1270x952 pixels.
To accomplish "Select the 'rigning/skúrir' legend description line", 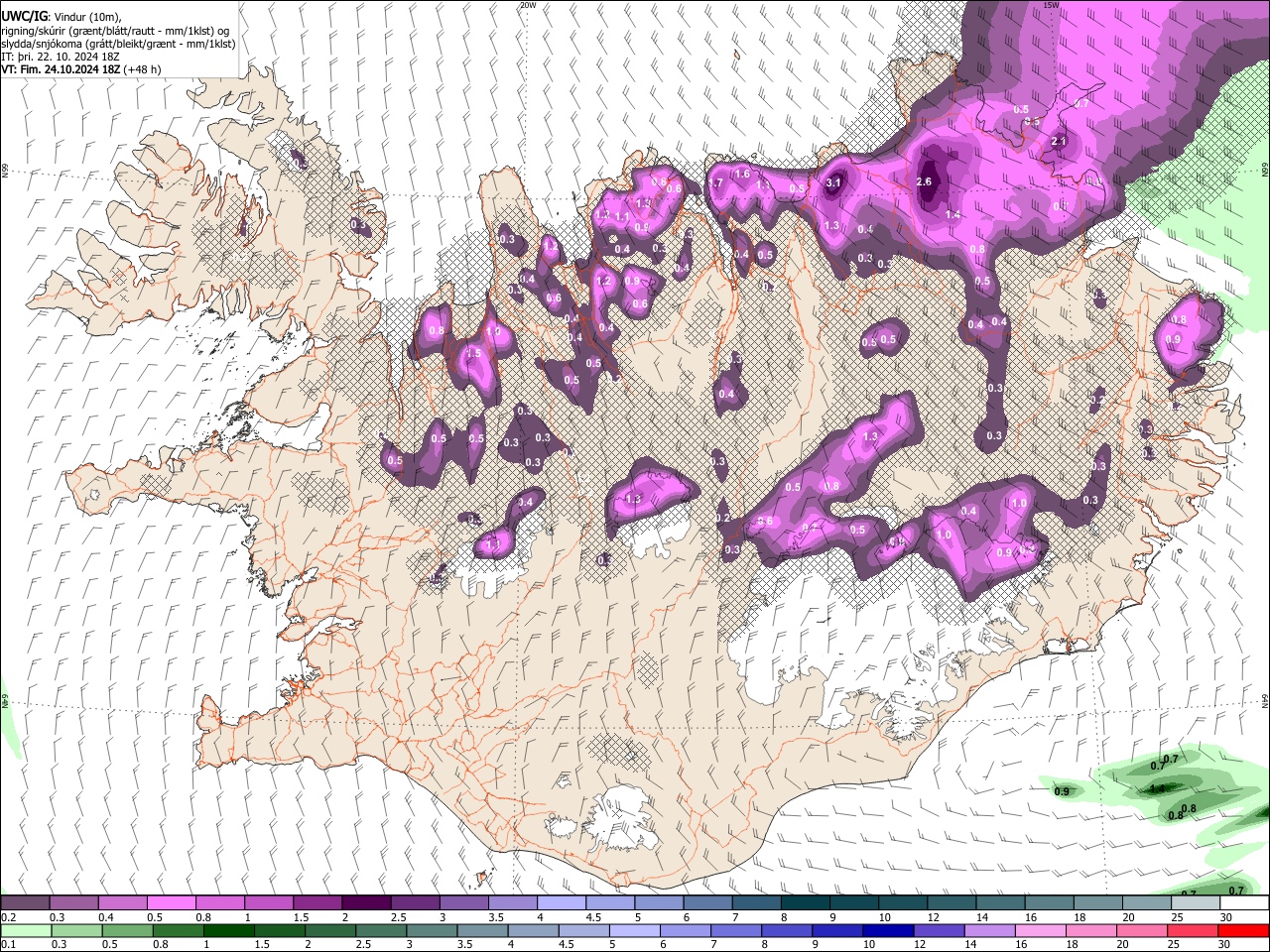I will [116, 31].
